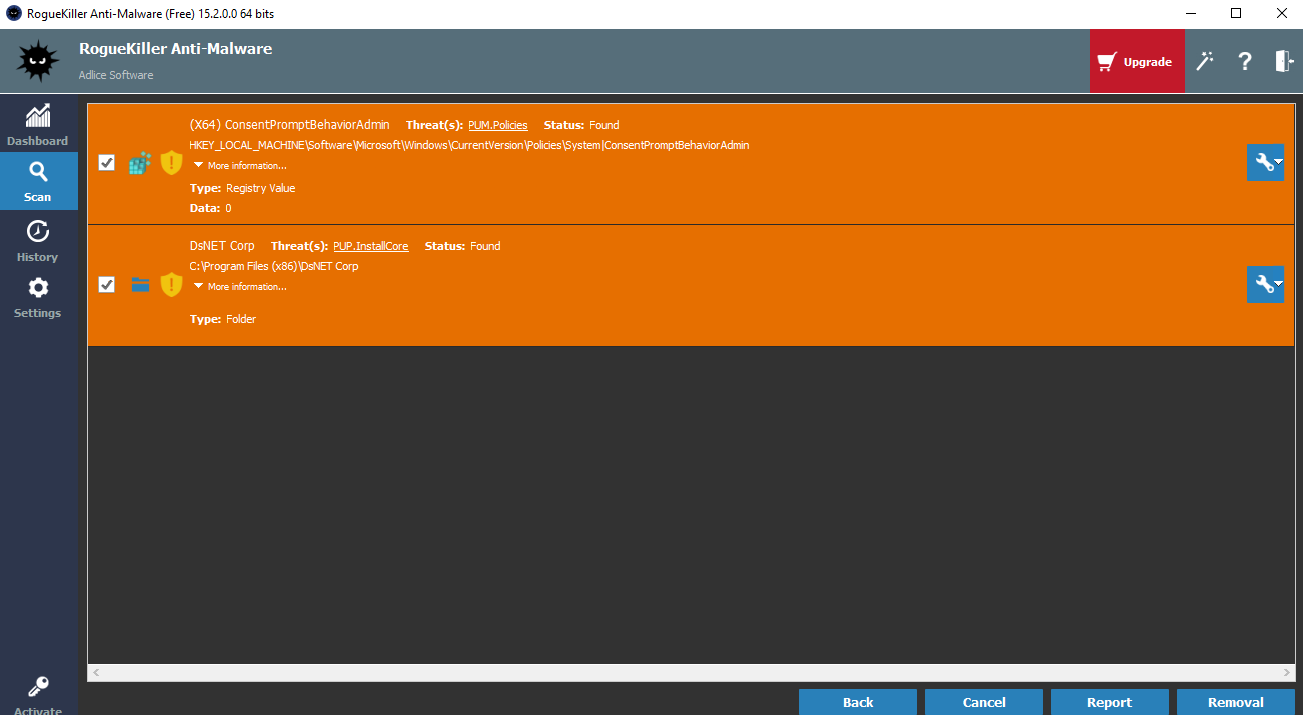Switch to the Scan section
This screenshot has width=1303, height=715.
pos(38,181)
